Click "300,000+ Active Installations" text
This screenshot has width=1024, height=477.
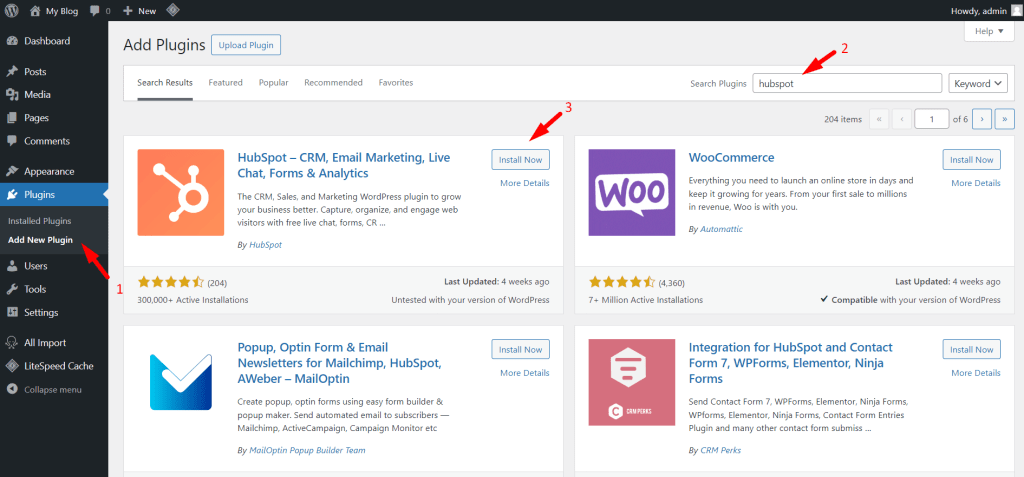click(x=193, y=300)
